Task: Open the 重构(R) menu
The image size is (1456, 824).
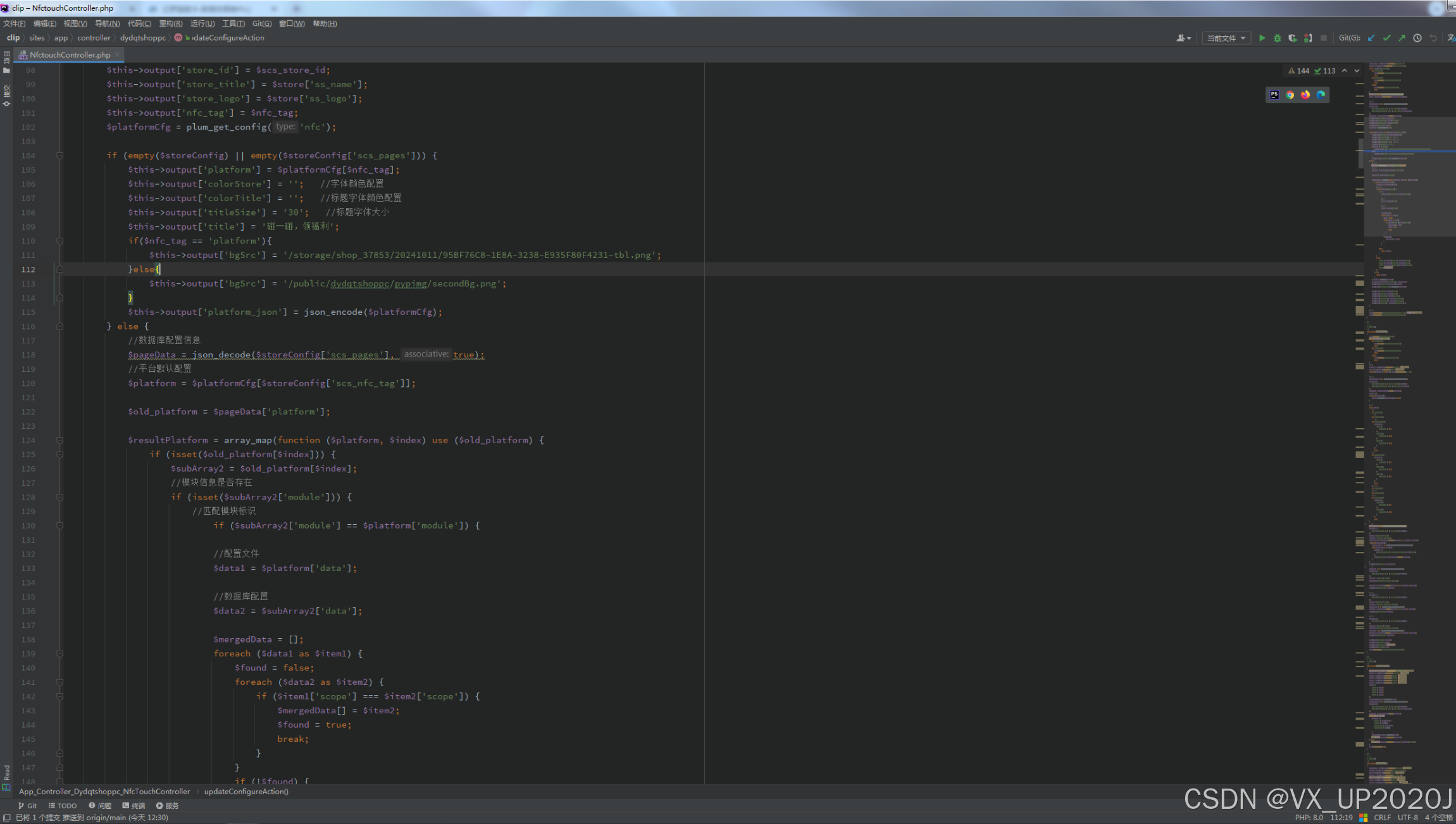Action: [170, 23]
